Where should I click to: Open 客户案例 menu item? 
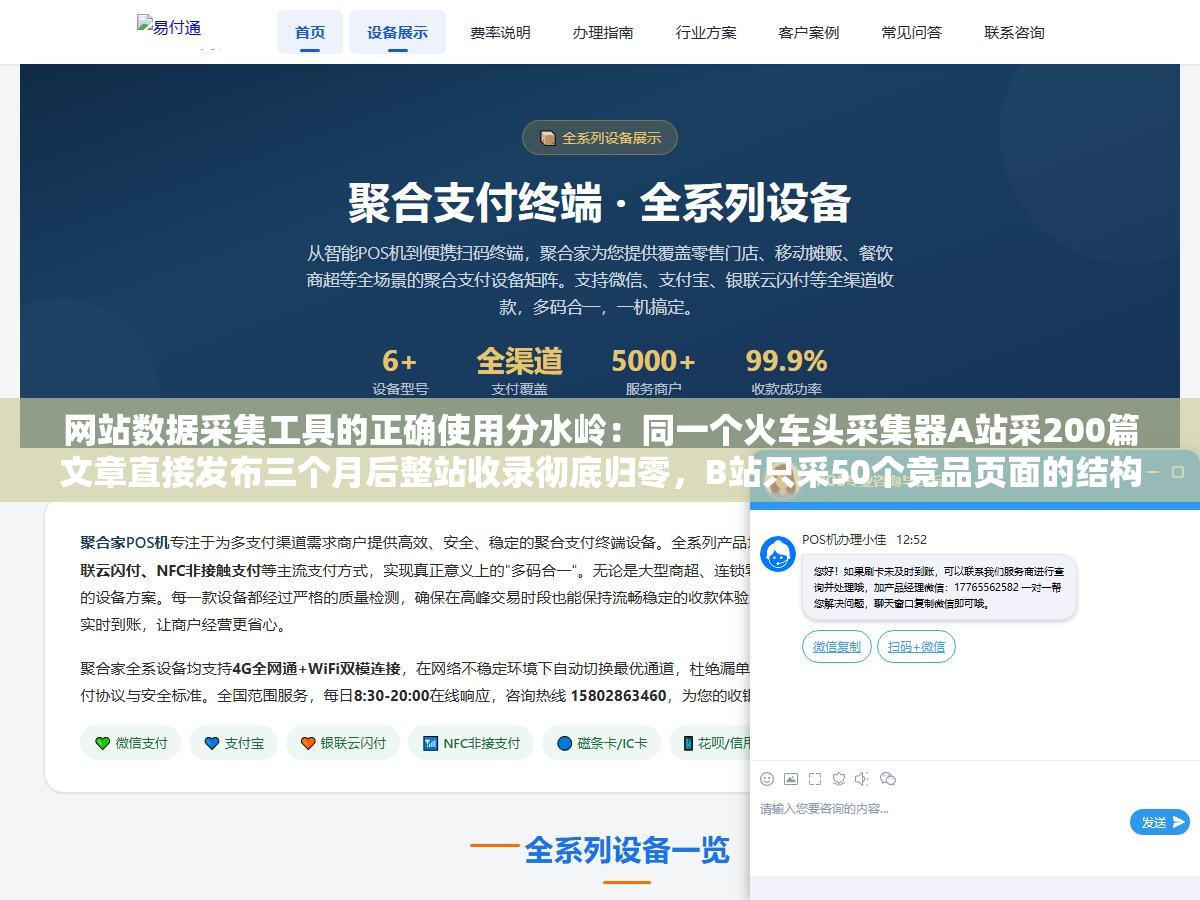tap(809, 32)
